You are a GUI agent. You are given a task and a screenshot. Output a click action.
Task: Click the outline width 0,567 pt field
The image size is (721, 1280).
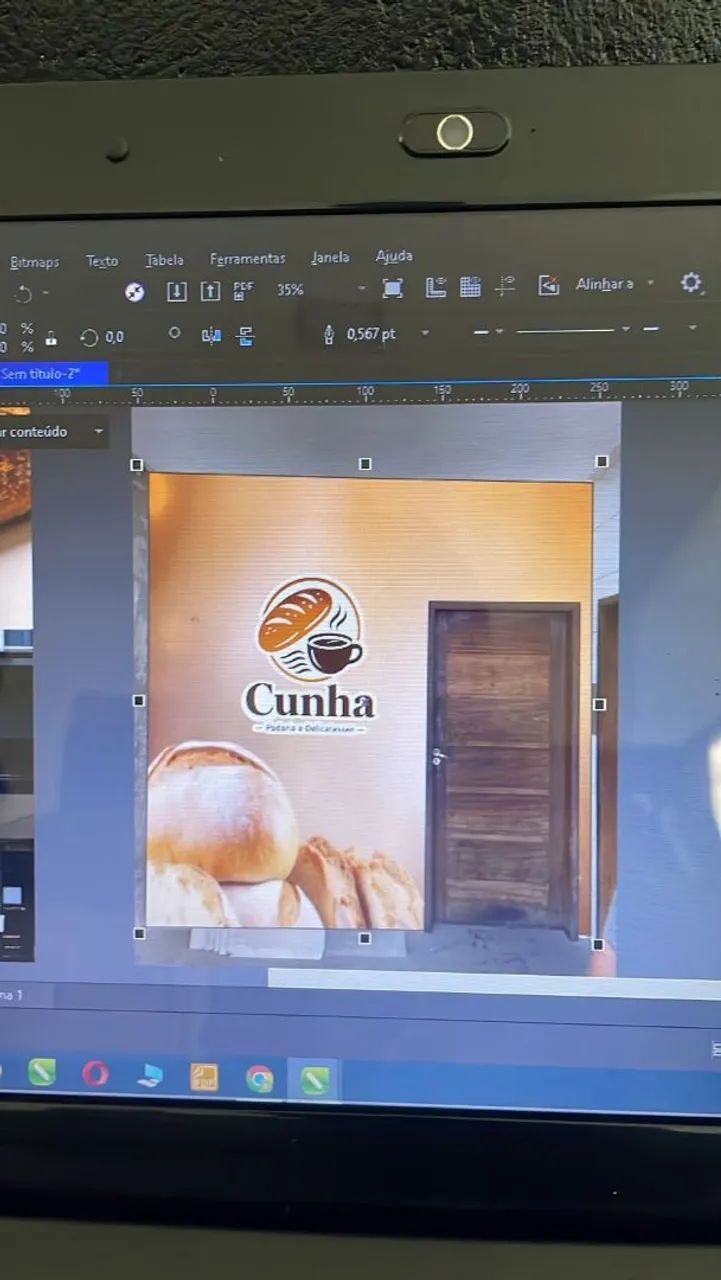[x=372, y=334]
